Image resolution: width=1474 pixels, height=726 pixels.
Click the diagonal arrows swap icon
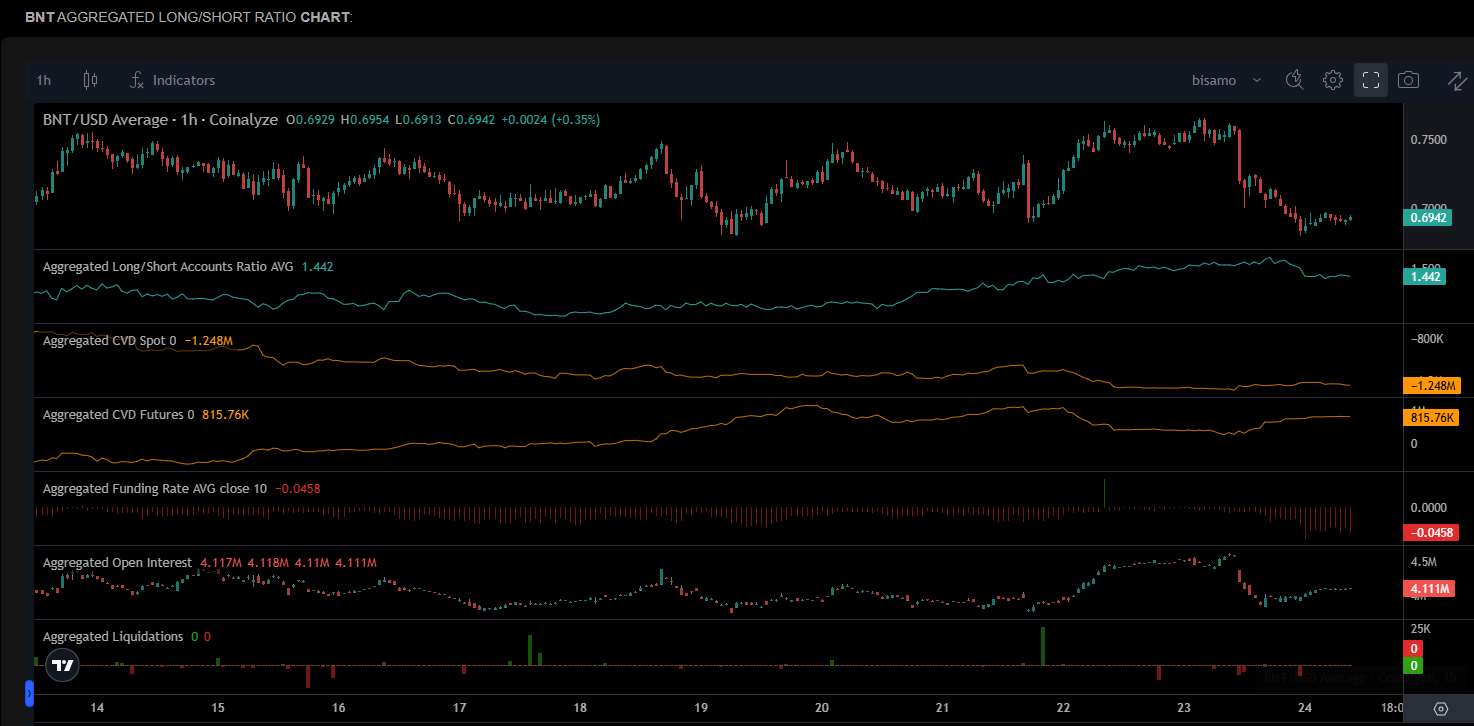(1457, 80)
